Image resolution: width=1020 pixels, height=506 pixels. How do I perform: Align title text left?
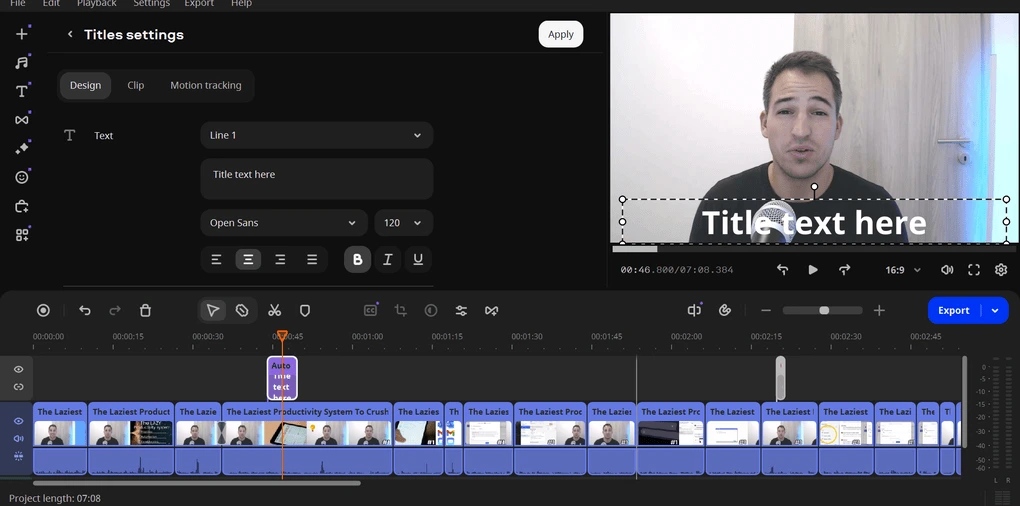(217, 260)
